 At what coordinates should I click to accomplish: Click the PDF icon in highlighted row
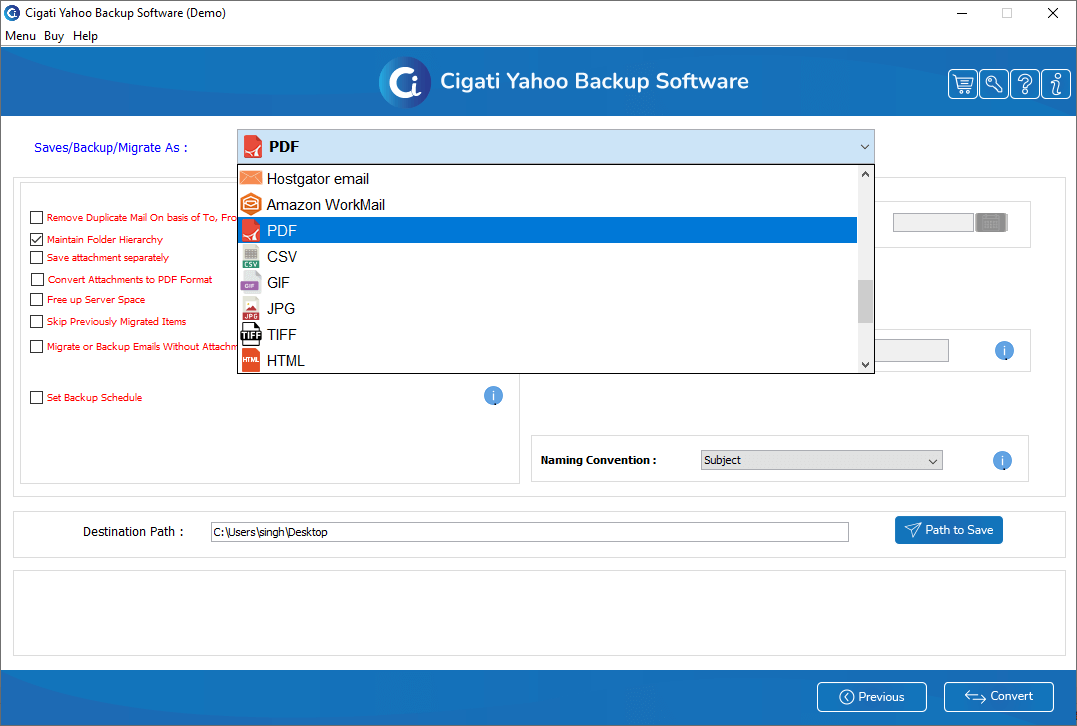click(251, 230)
